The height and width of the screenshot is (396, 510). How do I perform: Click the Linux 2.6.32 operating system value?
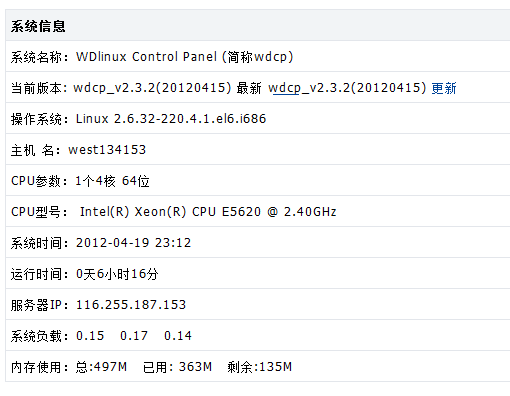[171, 119]
